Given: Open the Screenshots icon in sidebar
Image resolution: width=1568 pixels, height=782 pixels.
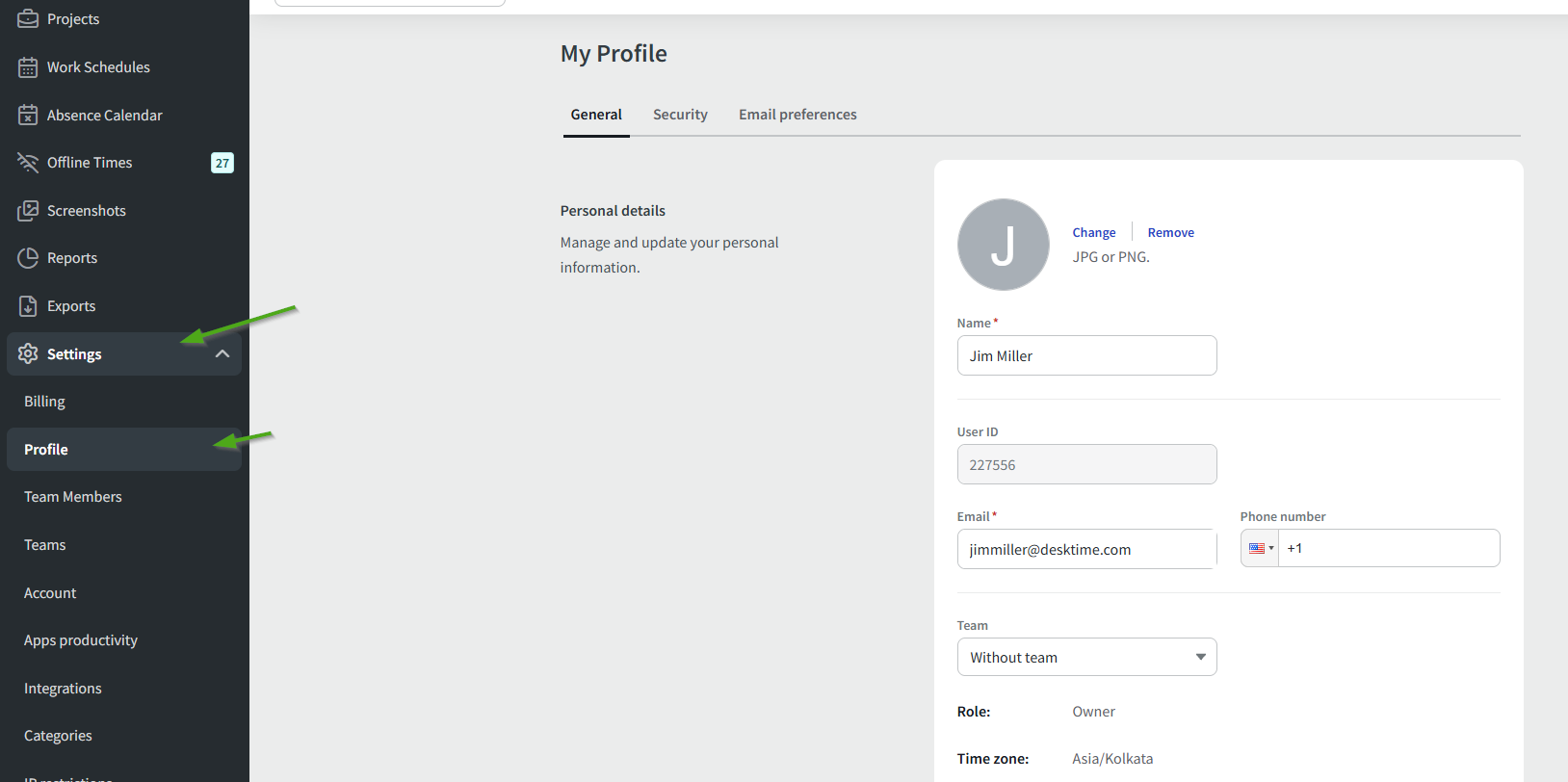Looking at the screenshot, I should [28, 211].
